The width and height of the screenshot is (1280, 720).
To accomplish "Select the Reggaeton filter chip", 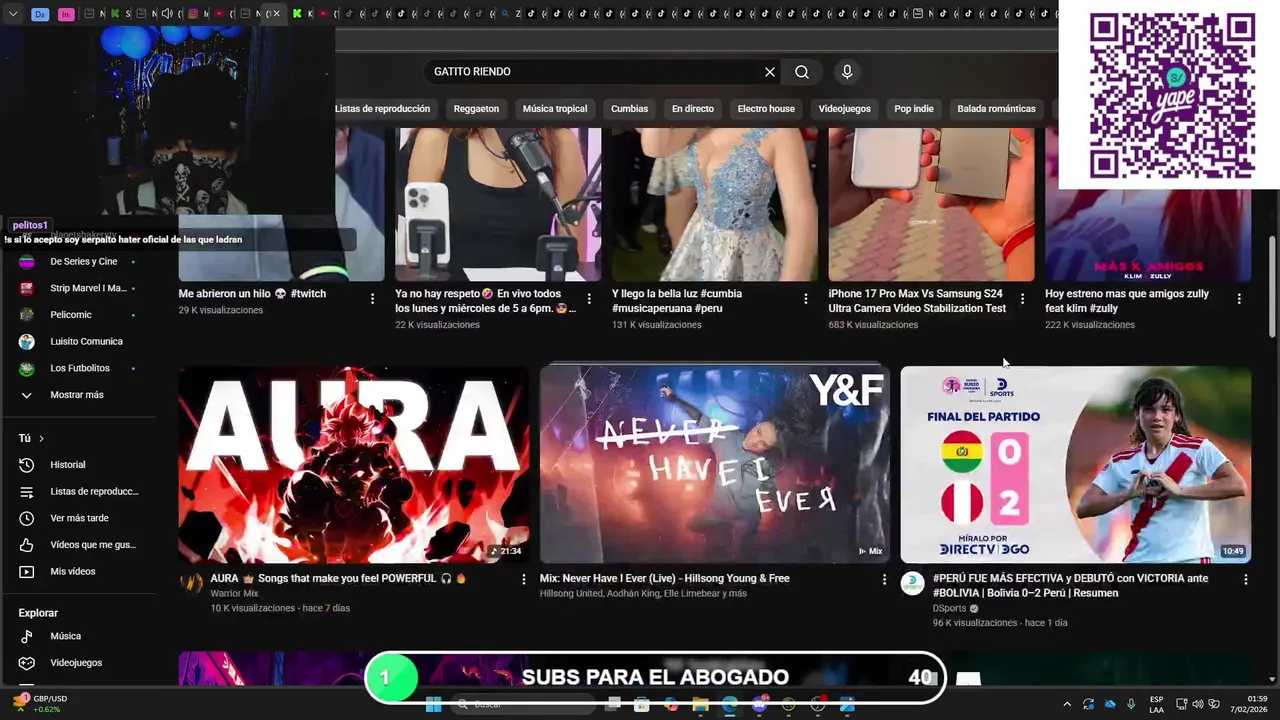I will pyautogui.click(x=476, y=109).
